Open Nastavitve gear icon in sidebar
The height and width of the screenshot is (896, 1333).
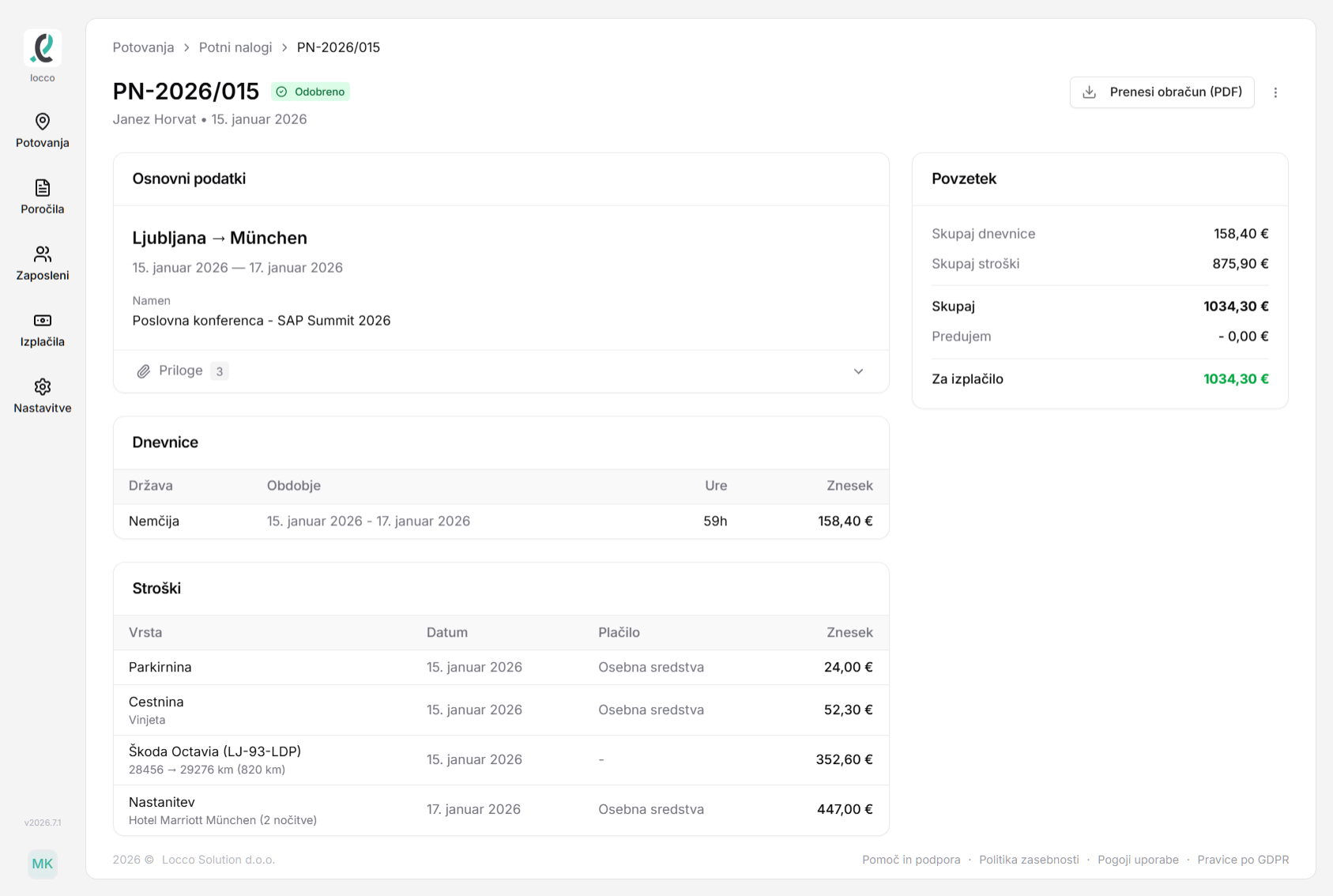point(43,386)
